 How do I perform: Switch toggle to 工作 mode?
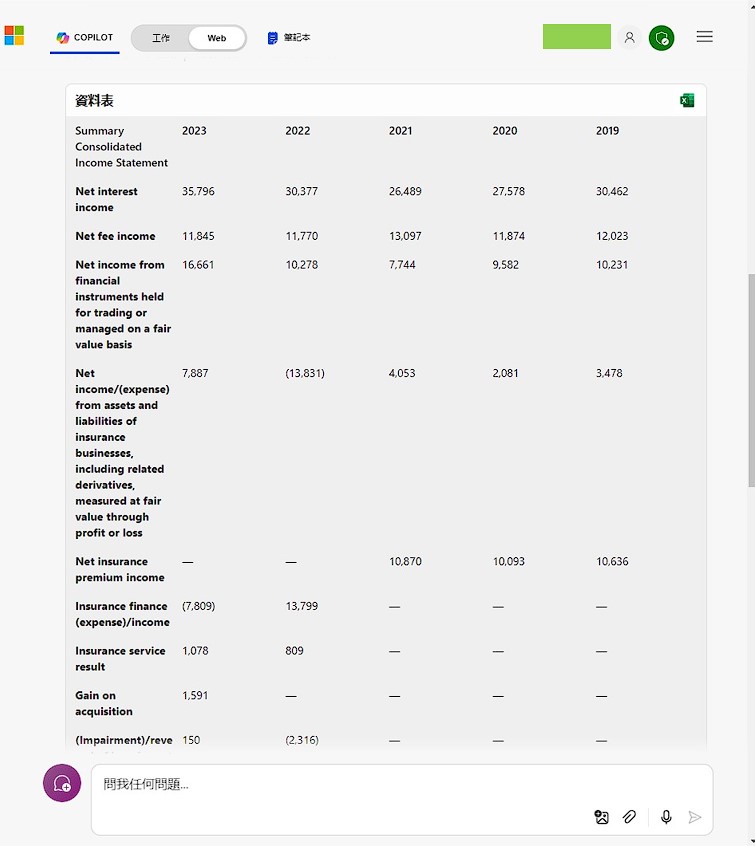[161, 38]
